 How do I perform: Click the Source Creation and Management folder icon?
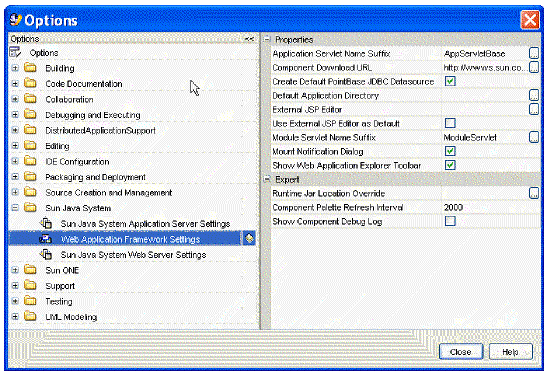coord(30,192)
